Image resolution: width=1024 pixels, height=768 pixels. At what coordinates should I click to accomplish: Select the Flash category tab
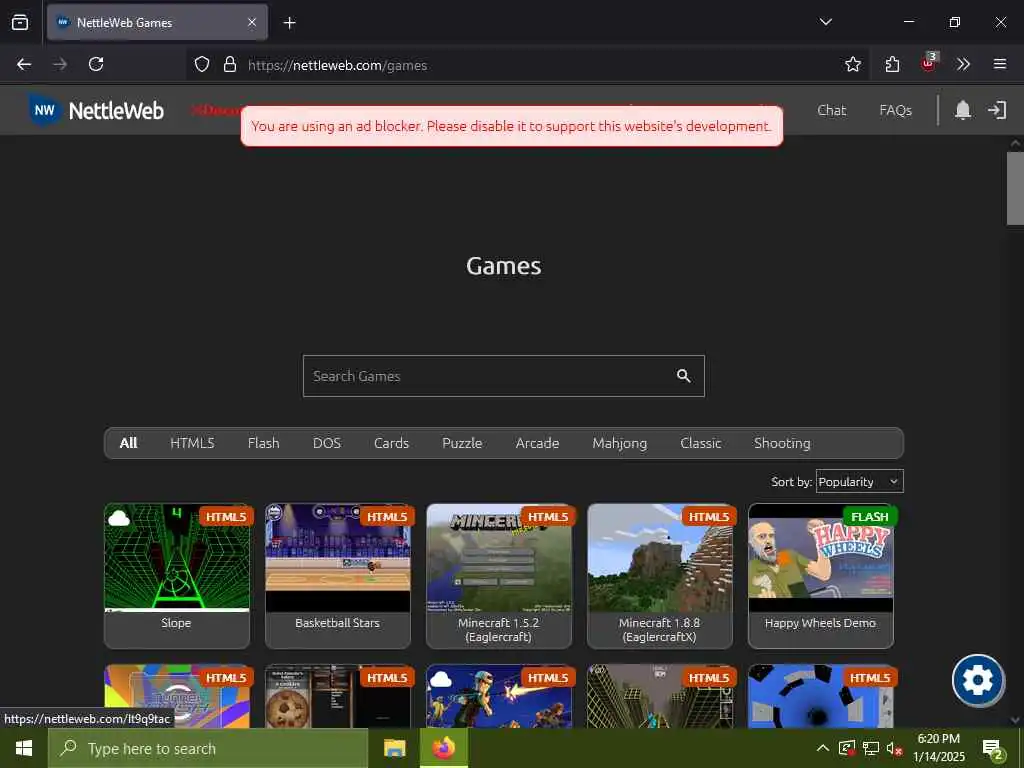pyautogui.click(x=263, y=443)
